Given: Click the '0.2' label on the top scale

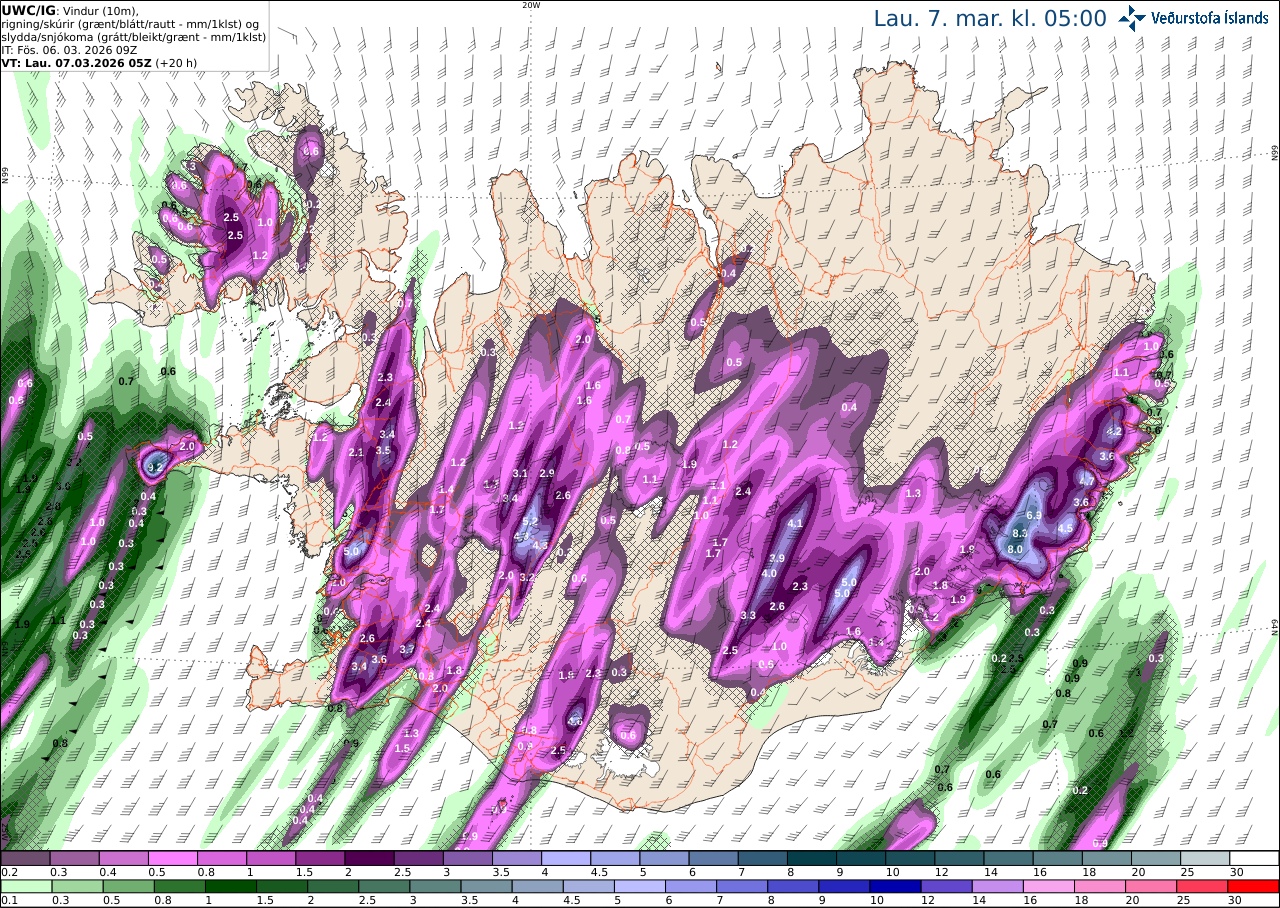Looking at the screenshot, I should (9, 872).
